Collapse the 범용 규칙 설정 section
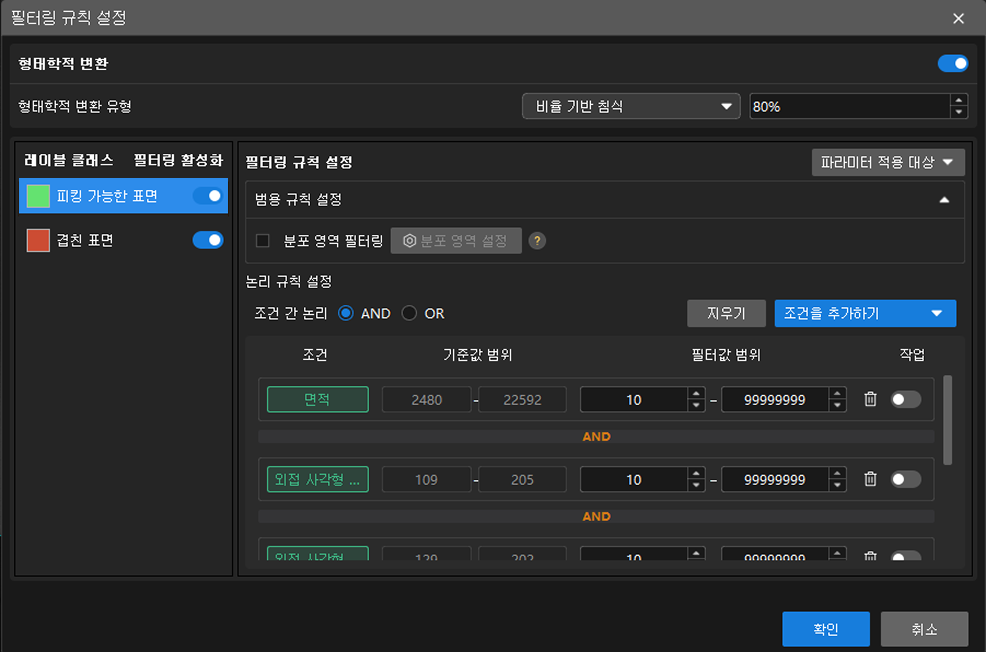This screenshot has width=986, height=652. pos(944,200)
